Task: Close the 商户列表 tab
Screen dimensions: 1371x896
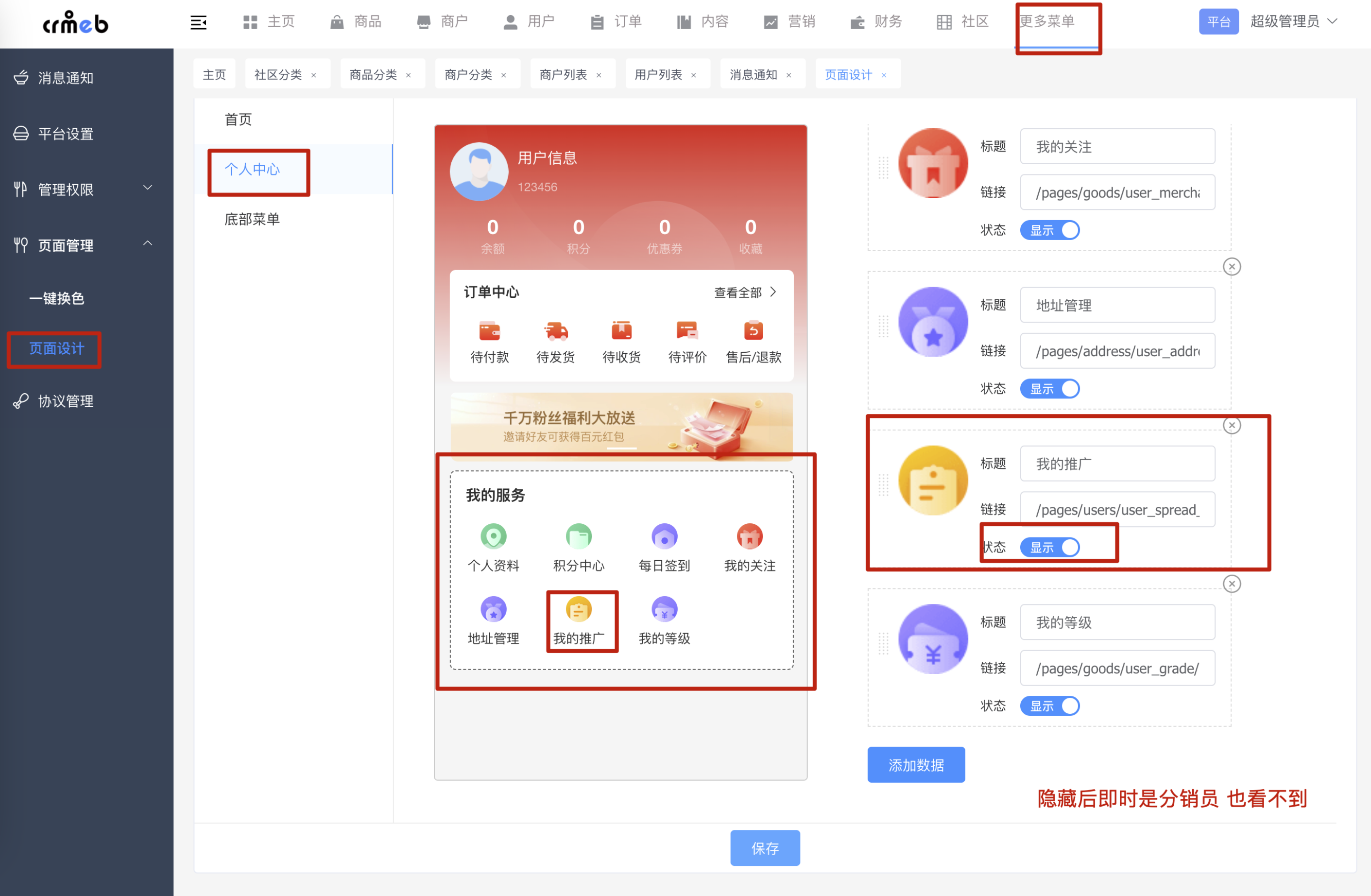Action: coord(599,75)
